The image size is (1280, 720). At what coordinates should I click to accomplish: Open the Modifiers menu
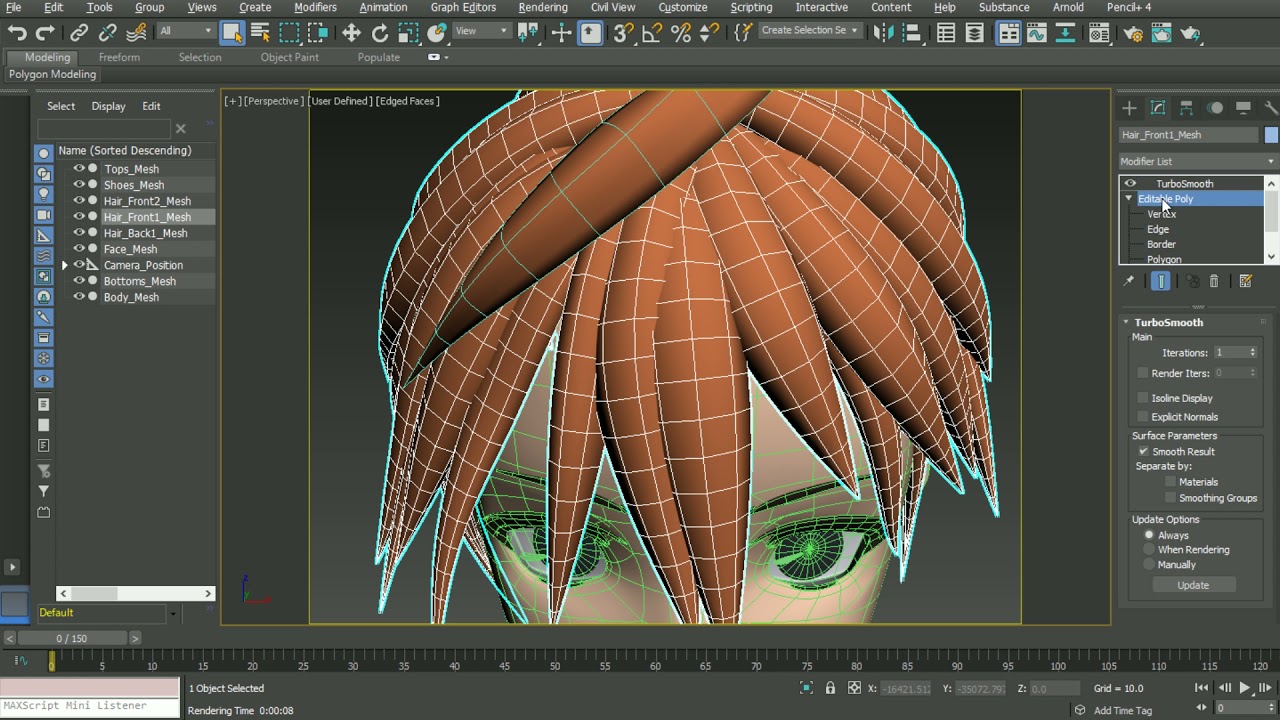pyautogui.click(x=315, y=7)
